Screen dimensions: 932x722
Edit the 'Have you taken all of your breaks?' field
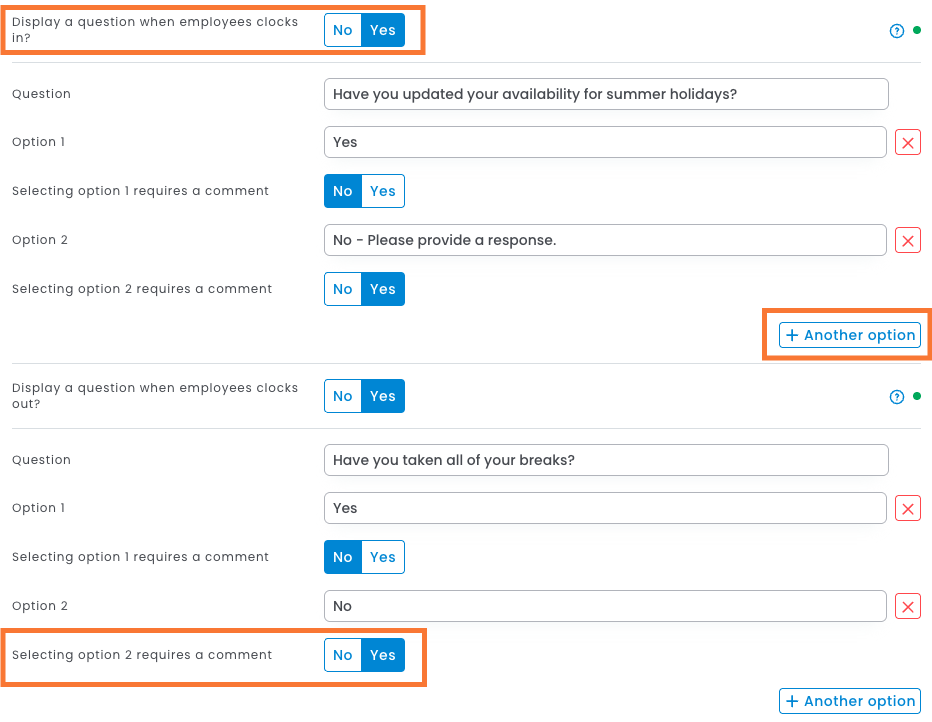pyautogui.click(x=606, y=460)
